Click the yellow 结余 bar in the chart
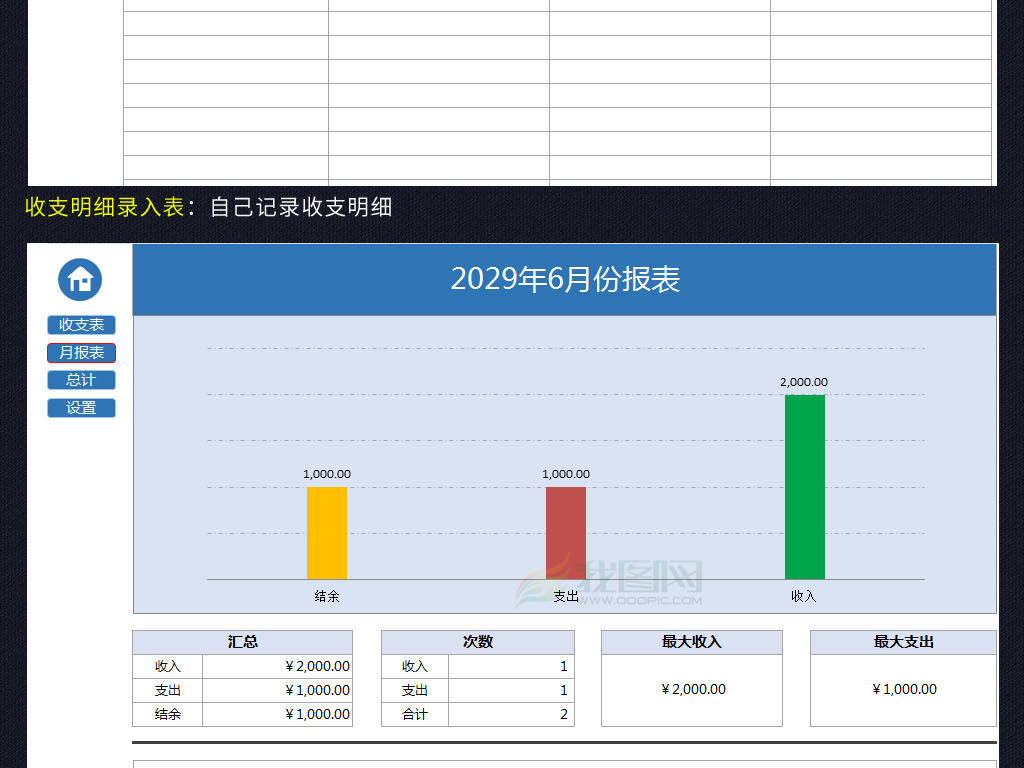The image size is (1024, 768). pos(329,533)
